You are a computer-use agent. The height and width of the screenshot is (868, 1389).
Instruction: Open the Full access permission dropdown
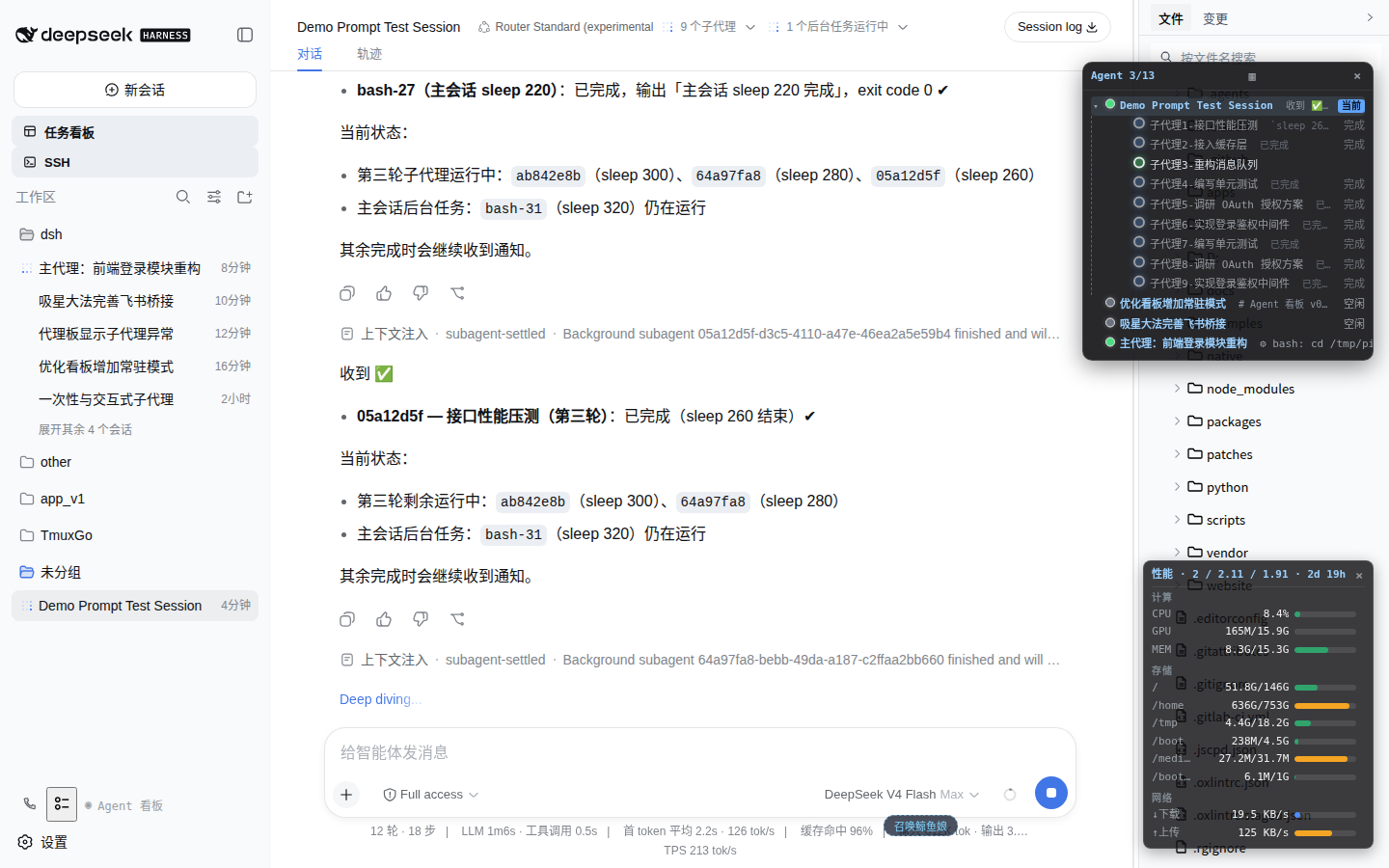coord(431,795)
